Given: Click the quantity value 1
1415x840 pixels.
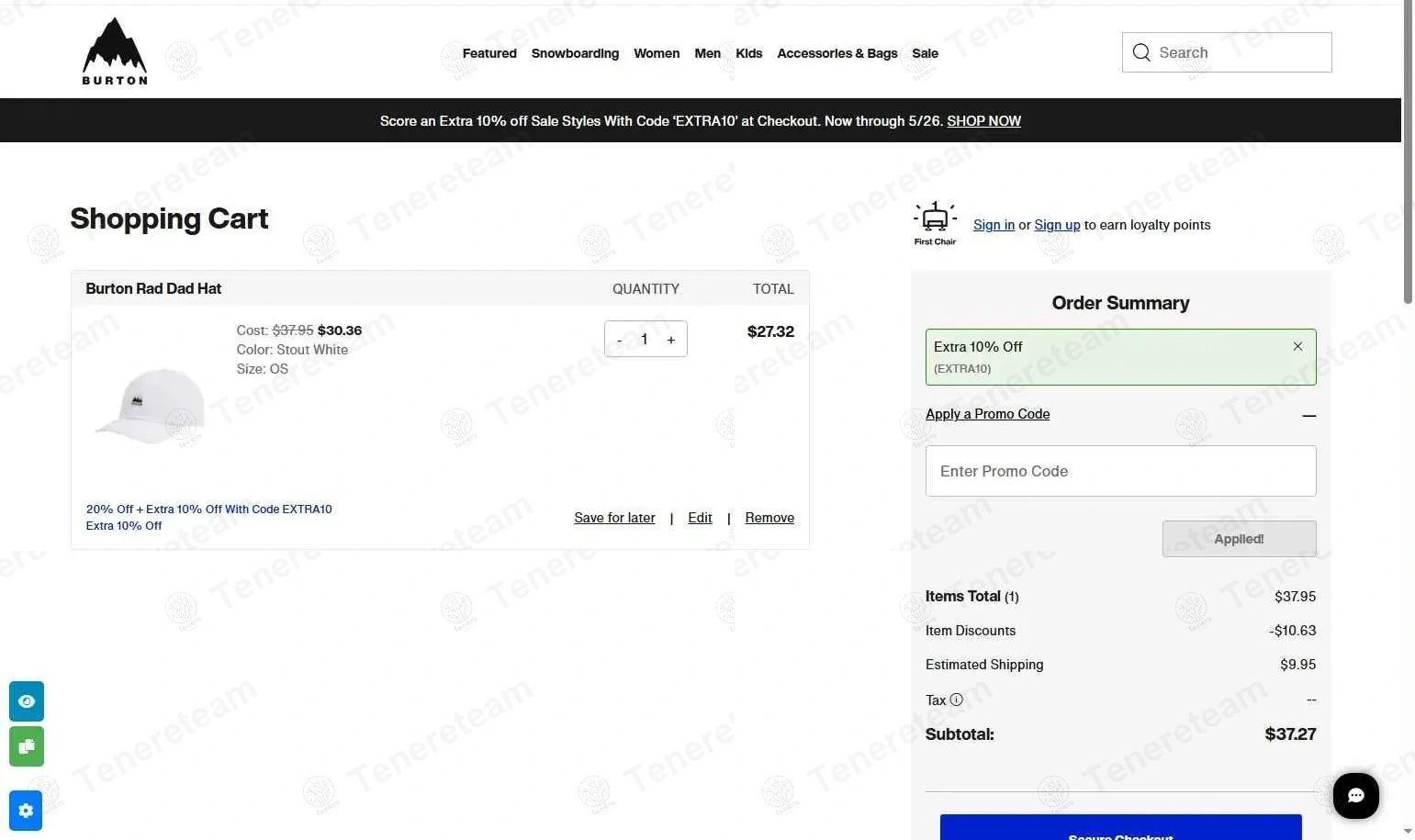Looking at the screenshot, I should click(645, 340).
